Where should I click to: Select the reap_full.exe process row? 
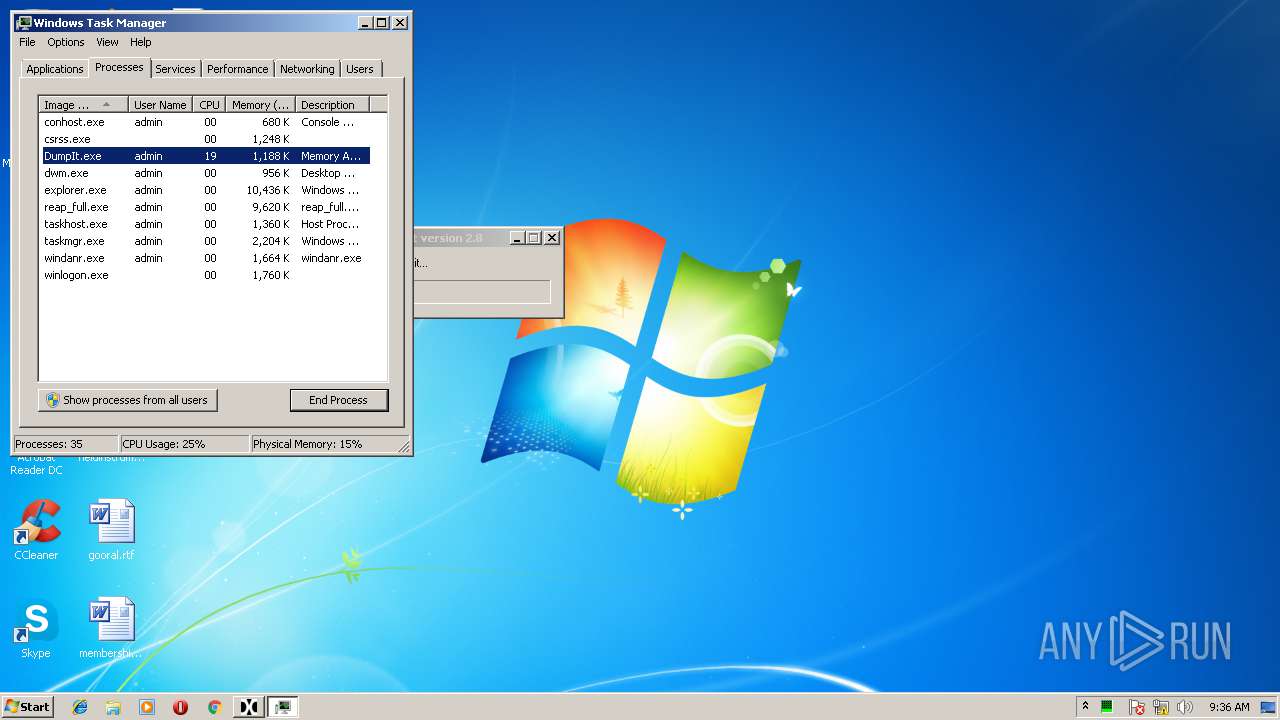click(x=205, y=207)
